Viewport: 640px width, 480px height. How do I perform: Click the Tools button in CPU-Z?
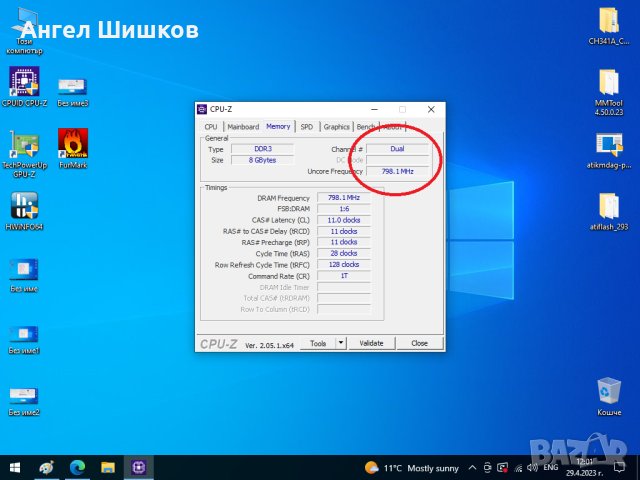(x=318, y=343)
